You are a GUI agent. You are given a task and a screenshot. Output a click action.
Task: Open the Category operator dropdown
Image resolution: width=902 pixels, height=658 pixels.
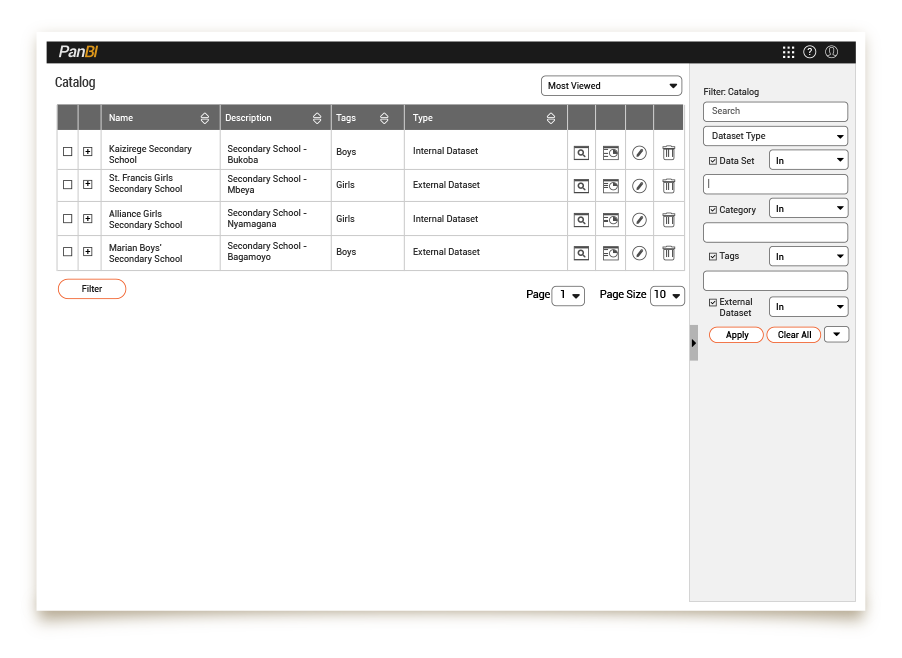click(x=808, y=209)
